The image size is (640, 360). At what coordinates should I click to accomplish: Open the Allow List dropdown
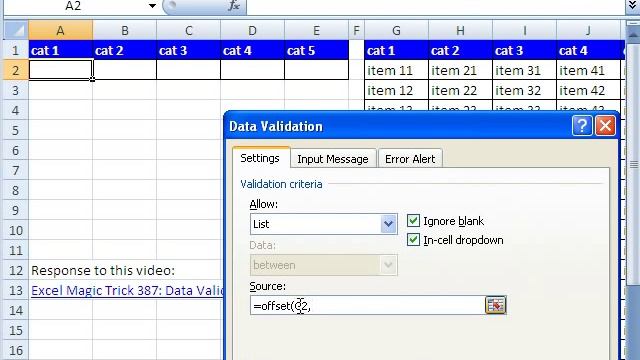pyautogui.click(x=388, y=224)
